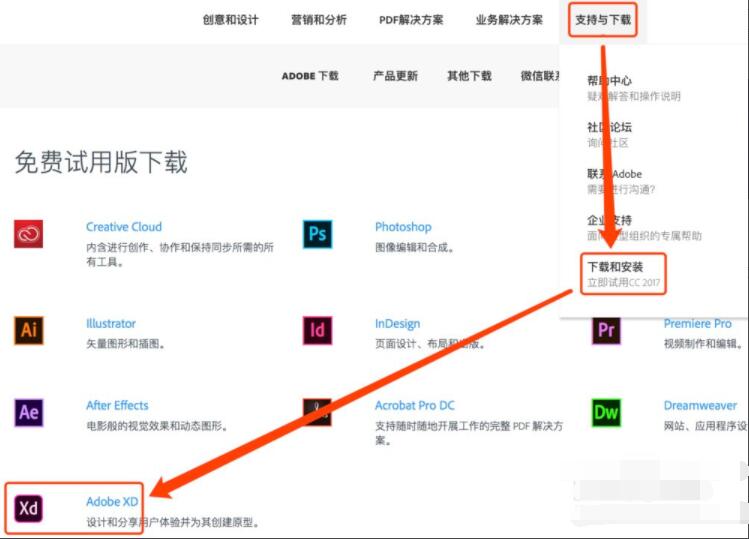Image resolution: width=749 pixels, height=539 pixels.
Task: Select the 微信联系 tab
Action: [x=540, y=76]
